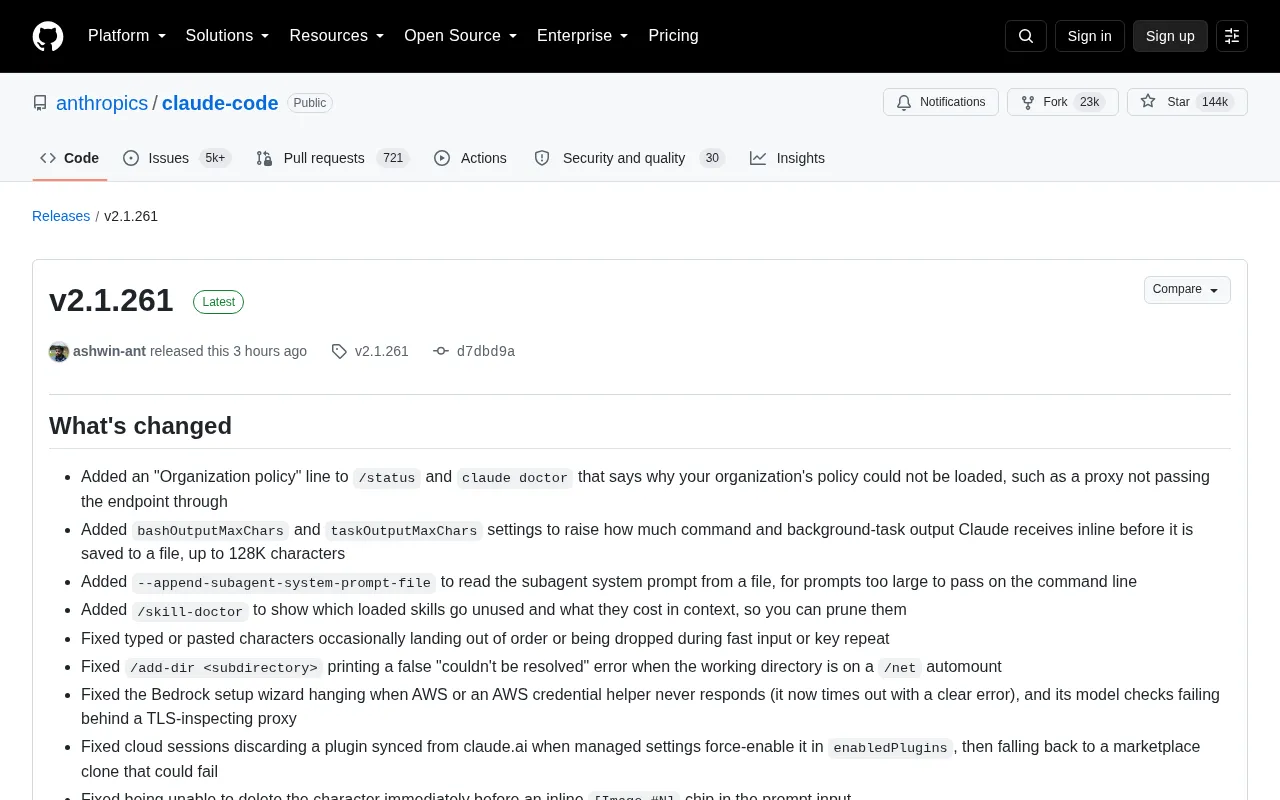Open the GitHub homepage logo
1280x800 pixels.
[48, 36]
